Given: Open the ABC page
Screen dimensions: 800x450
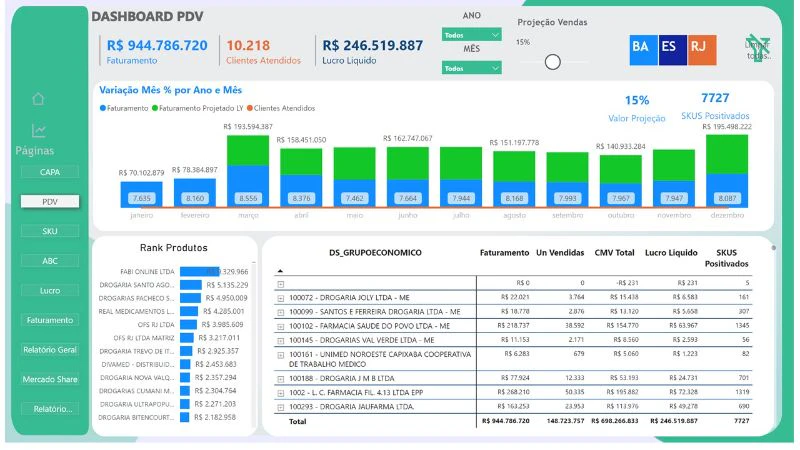Looking at the screenshot, I should [x=50, y=261].
